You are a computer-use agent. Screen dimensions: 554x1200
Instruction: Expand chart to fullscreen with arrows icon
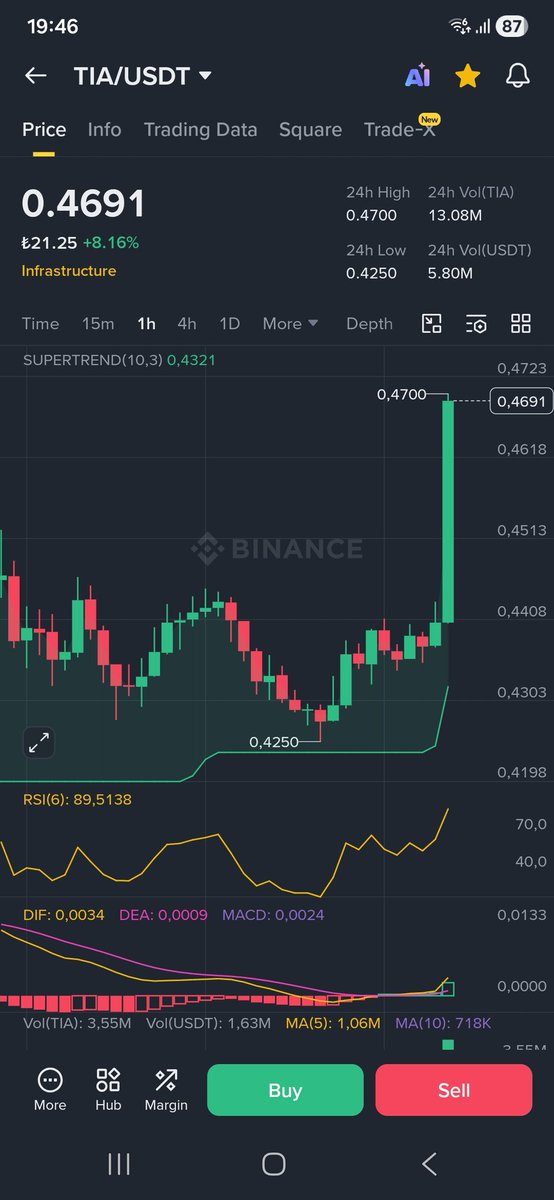click(x=39, y=742)
